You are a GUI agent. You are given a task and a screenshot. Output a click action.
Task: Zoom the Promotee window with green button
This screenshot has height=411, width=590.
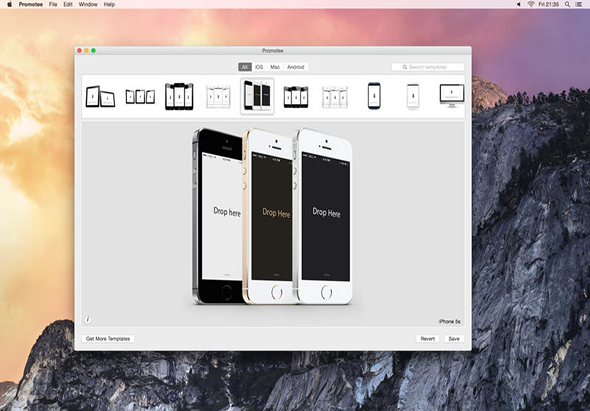(x=93, y=50)
